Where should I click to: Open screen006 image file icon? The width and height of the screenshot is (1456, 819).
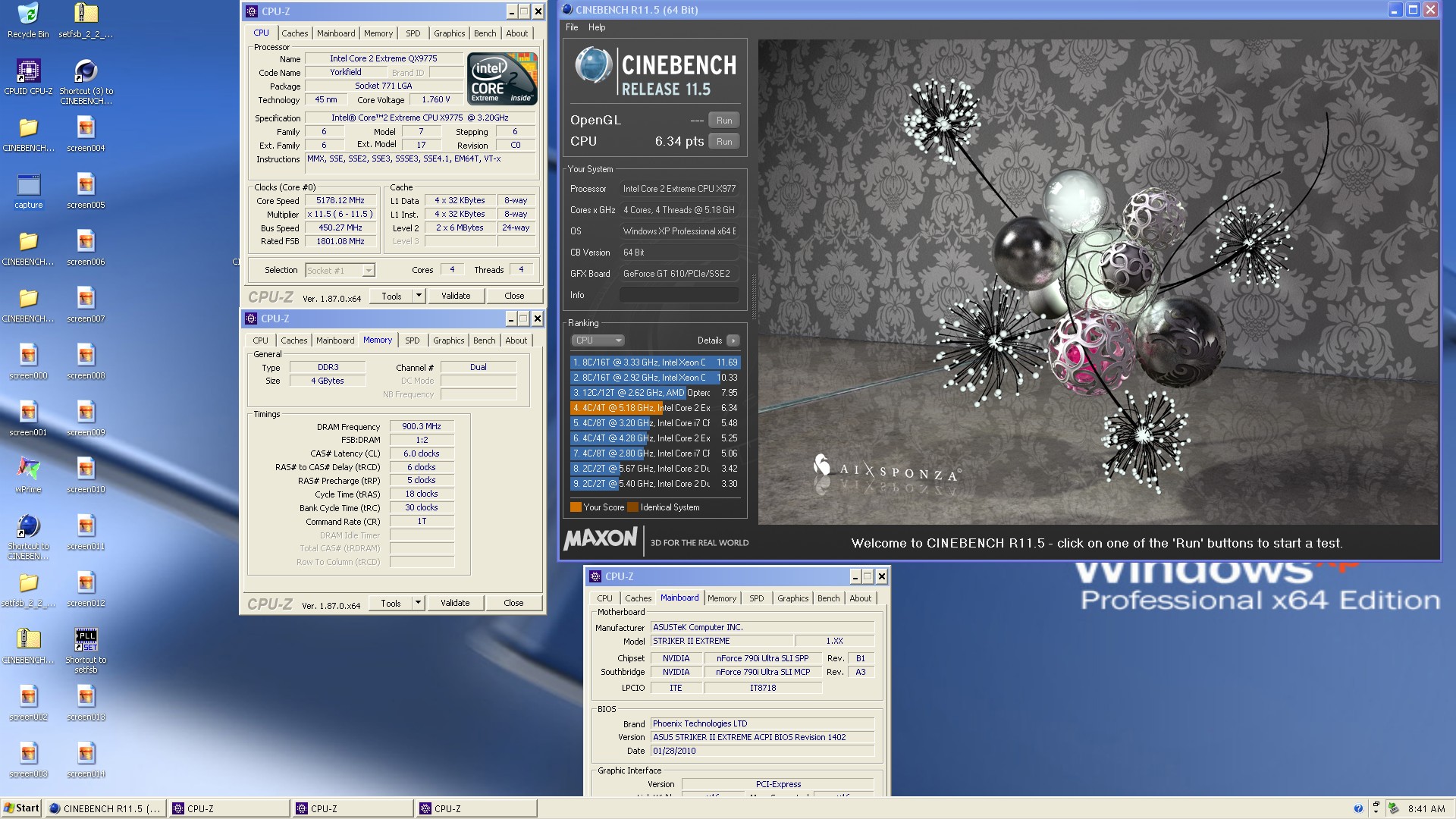(86, 248)
